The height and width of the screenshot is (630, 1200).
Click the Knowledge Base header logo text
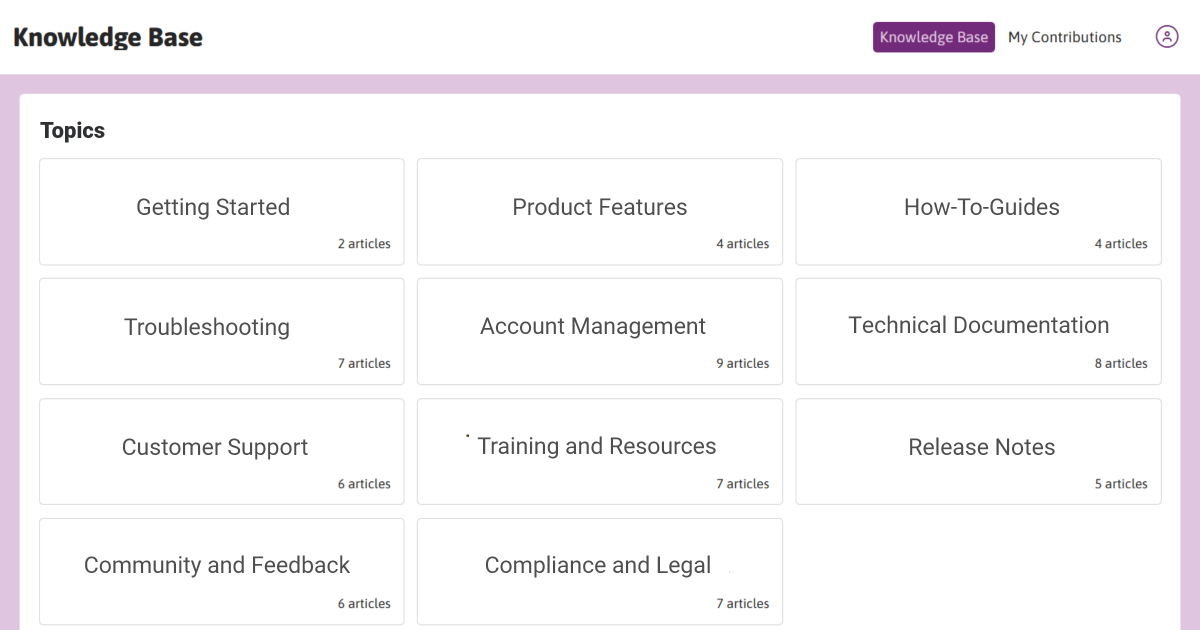(x=107, y=37)
